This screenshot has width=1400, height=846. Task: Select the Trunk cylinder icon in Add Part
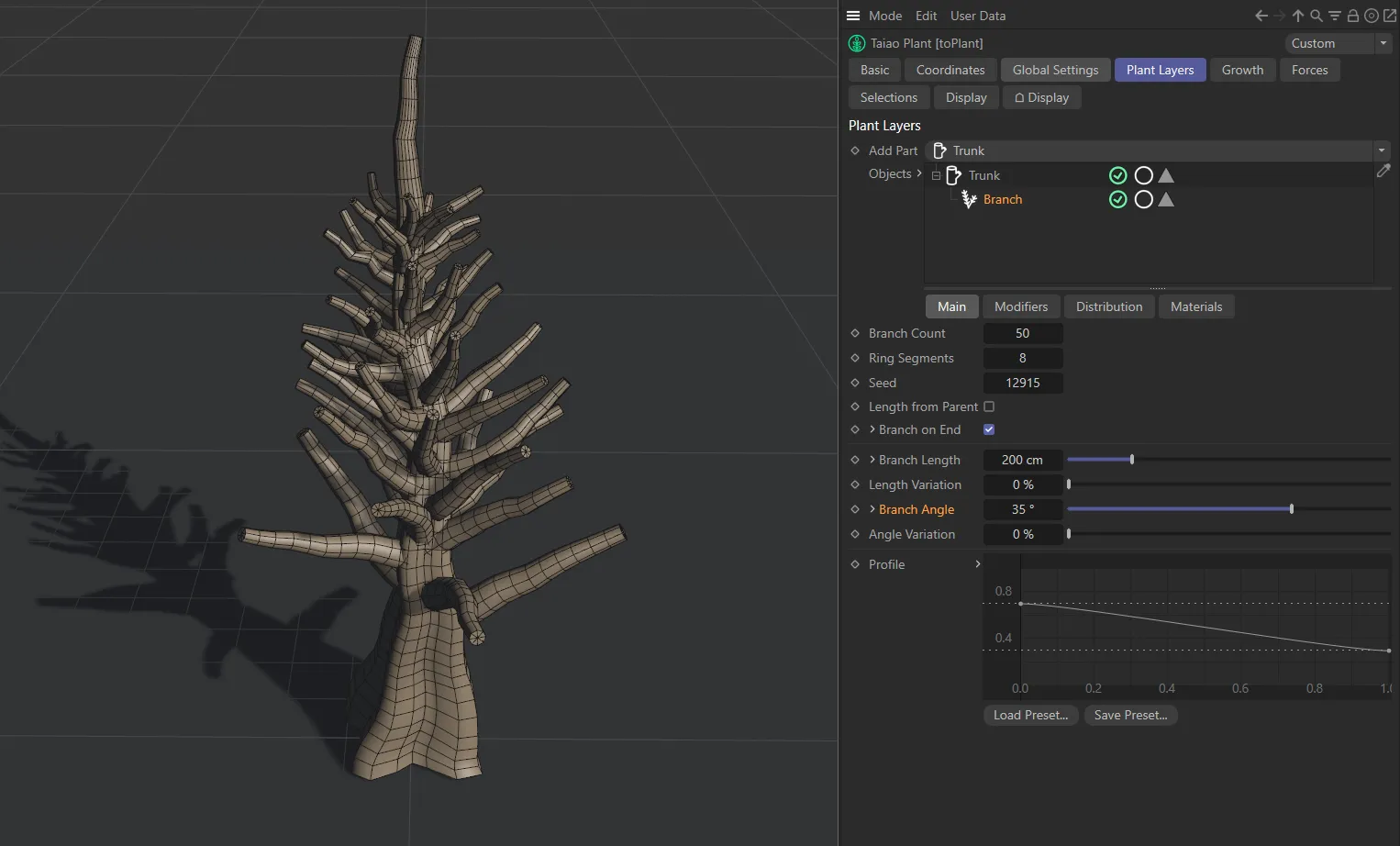point(939,150)
